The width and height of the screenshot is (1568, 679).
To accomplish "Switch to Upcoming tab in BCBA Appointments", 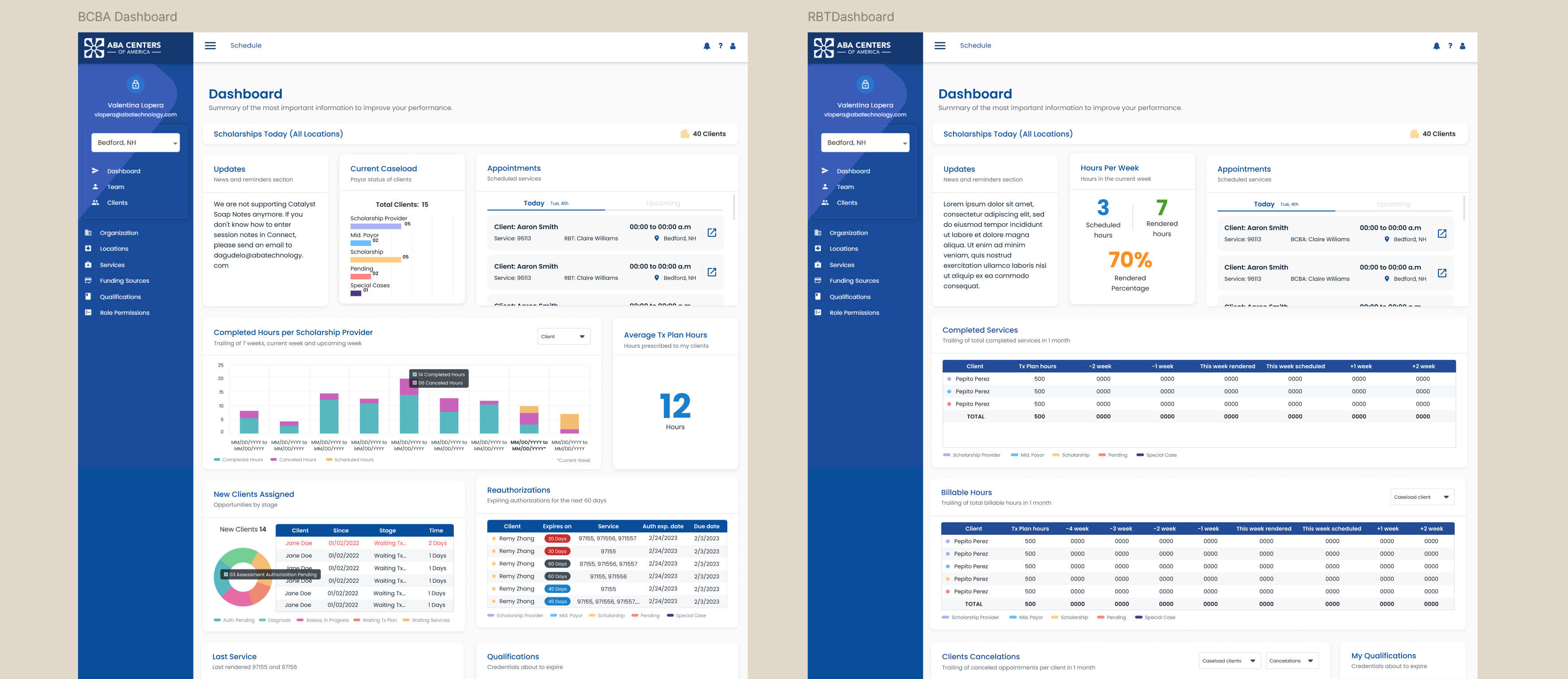I will 663,203.
